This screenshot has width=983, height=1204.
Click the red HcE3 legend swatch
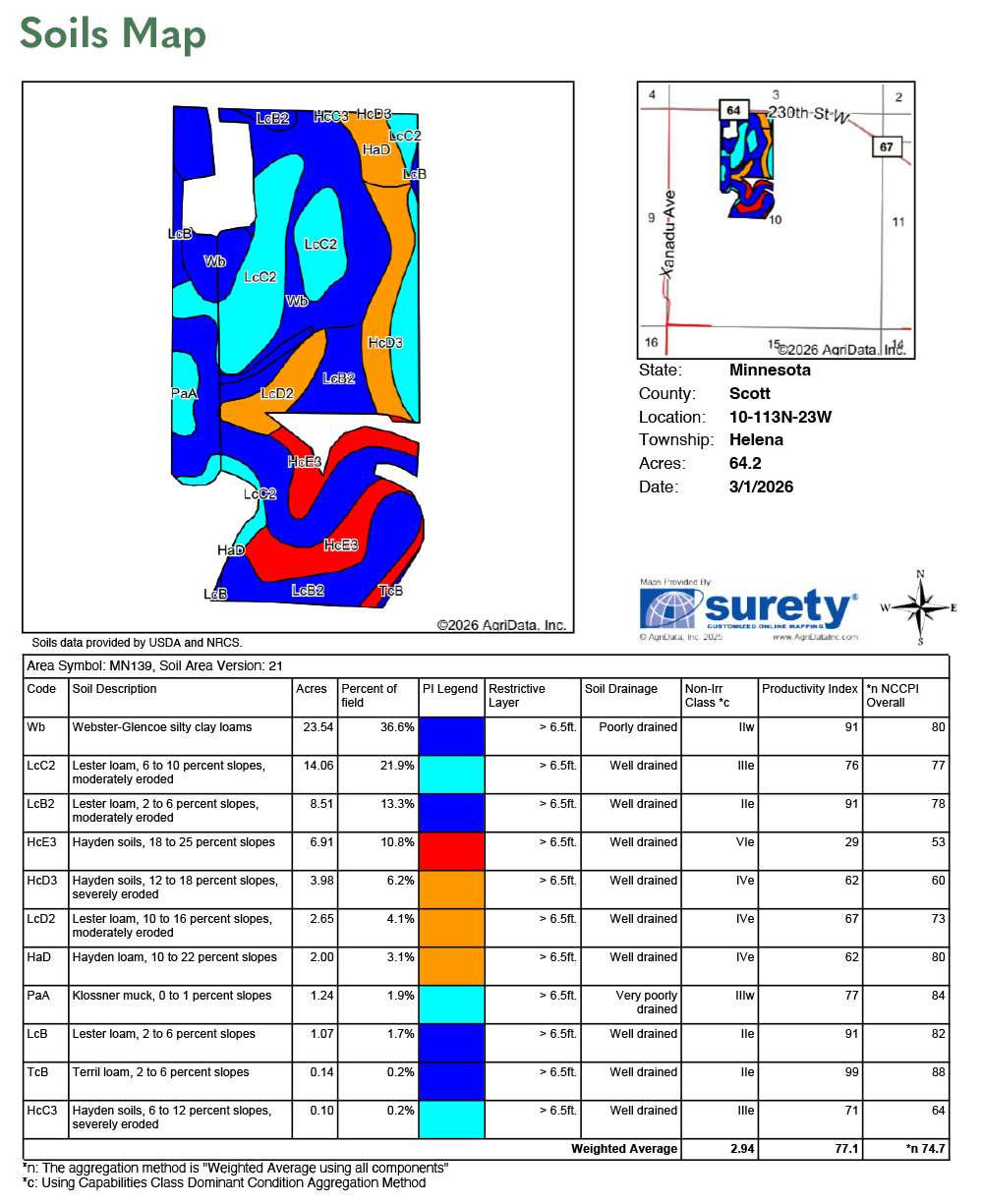click(x=451, y=850)
